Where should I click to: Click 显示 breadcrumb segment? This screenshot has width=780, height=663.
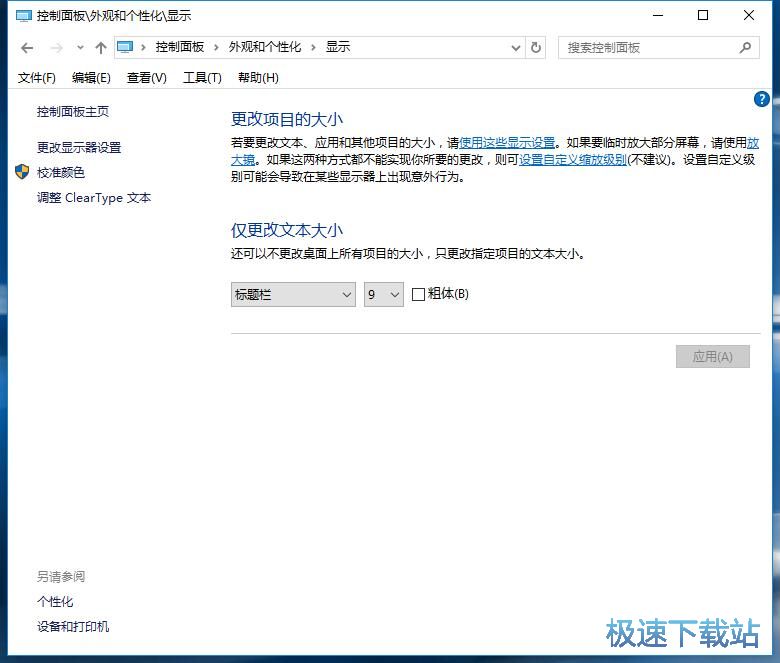click(338, 47)
